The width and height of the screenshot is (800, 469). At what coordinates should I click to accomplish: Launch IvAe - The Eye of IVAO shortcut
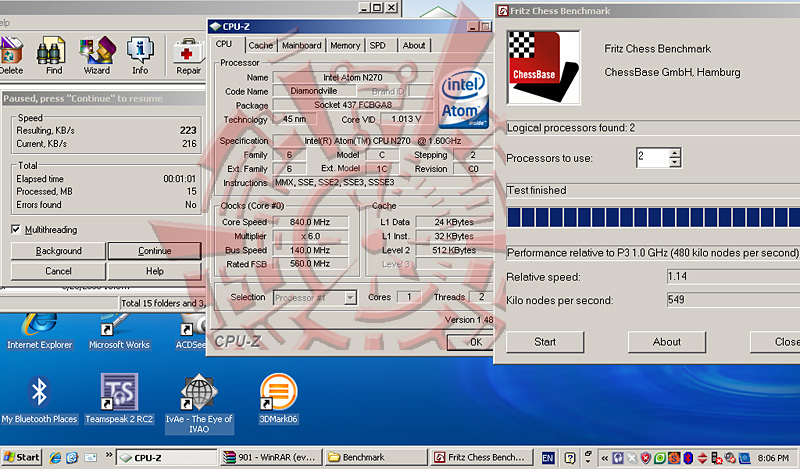(x=199, y=404)
